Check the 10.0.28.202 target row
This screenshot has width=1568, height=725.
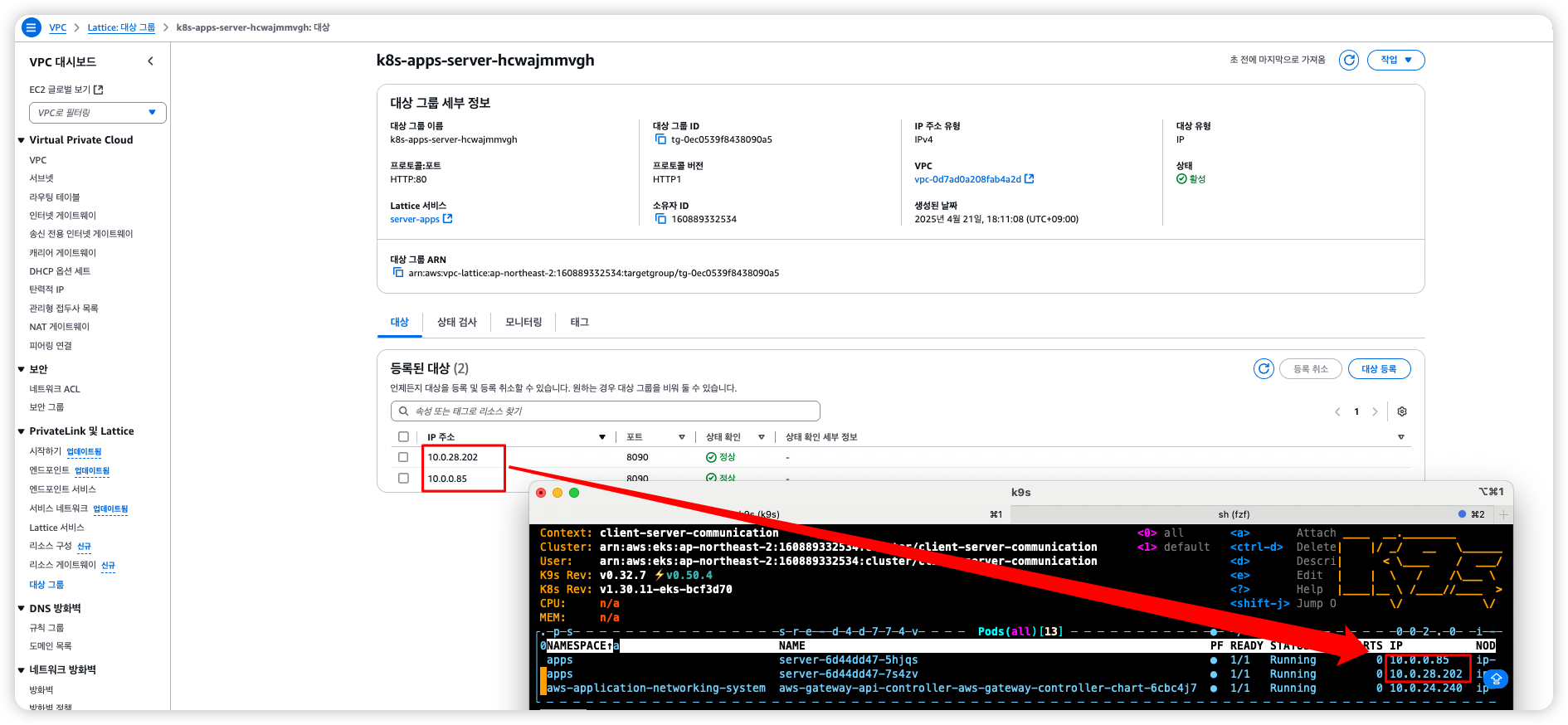click(403, 457)
